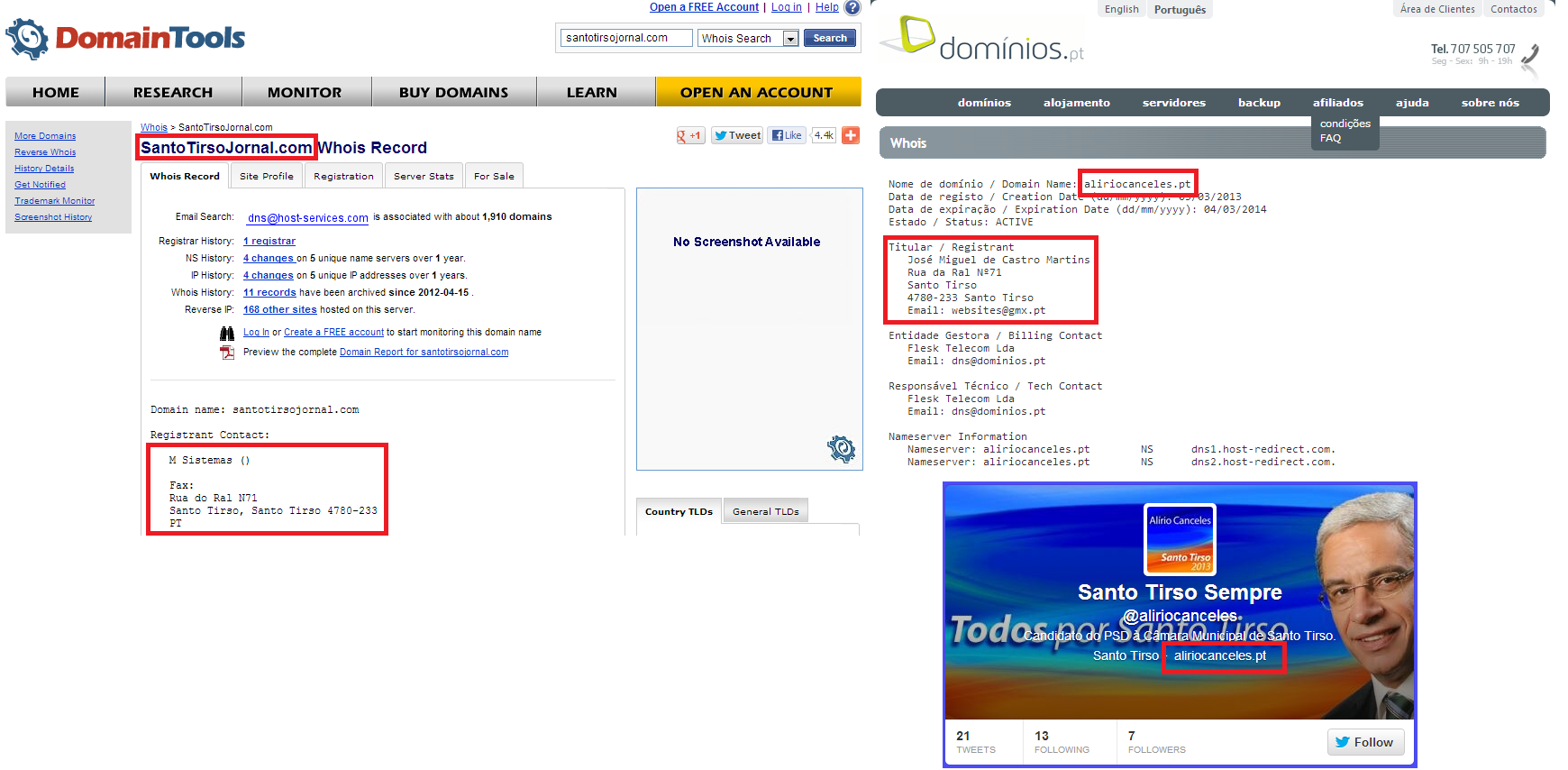Screen dimensions: 1568x770
Task: Switch to the General TLDs tab
Action: [765, 511]
